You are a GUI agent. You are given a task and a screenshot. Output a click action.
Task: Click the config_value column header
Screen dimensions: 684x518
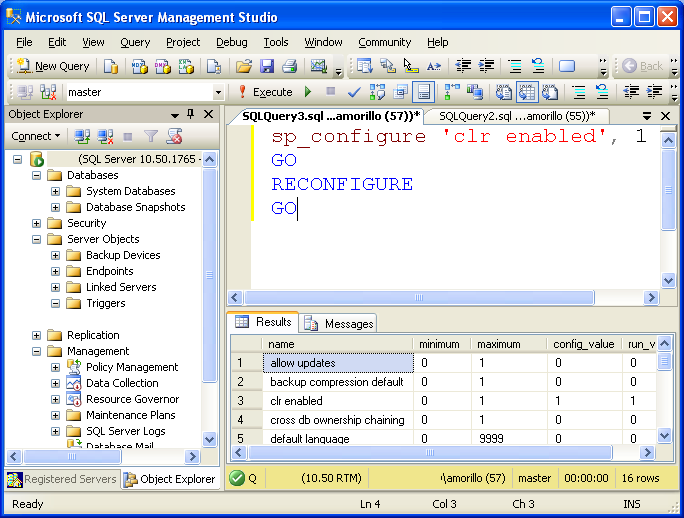584,344
